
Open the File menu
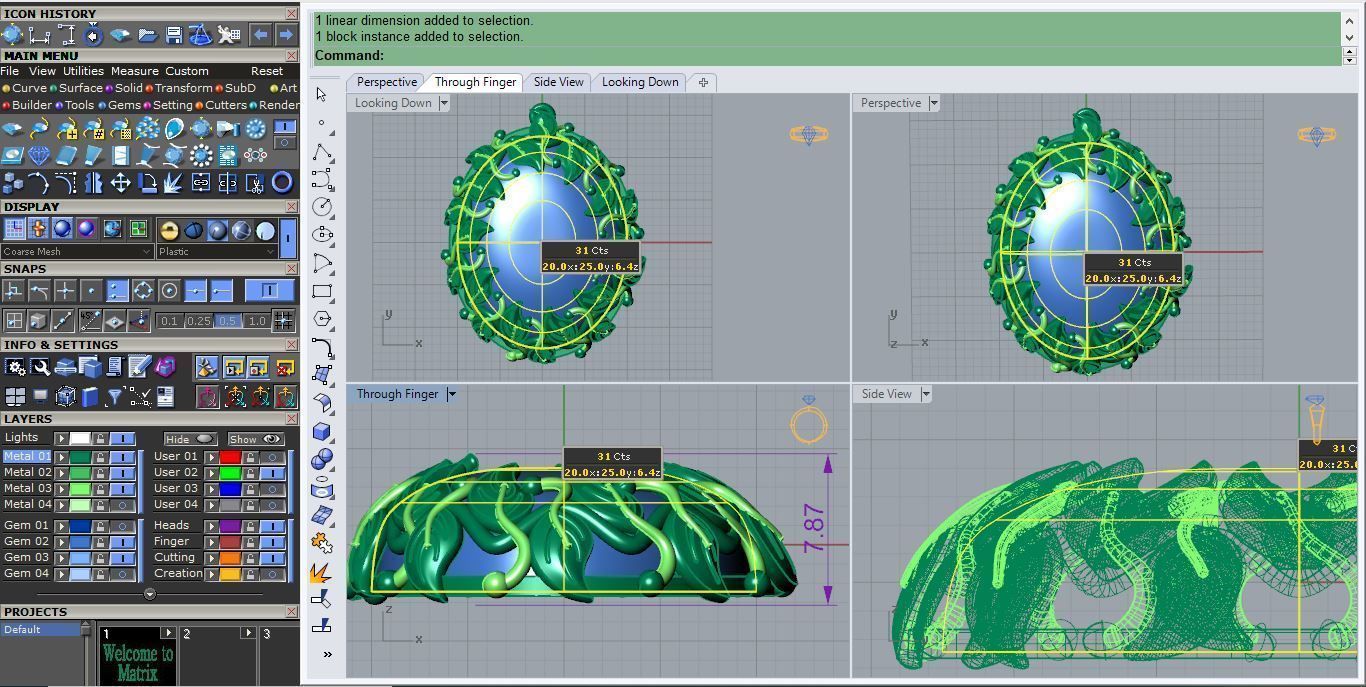point(10,71)
